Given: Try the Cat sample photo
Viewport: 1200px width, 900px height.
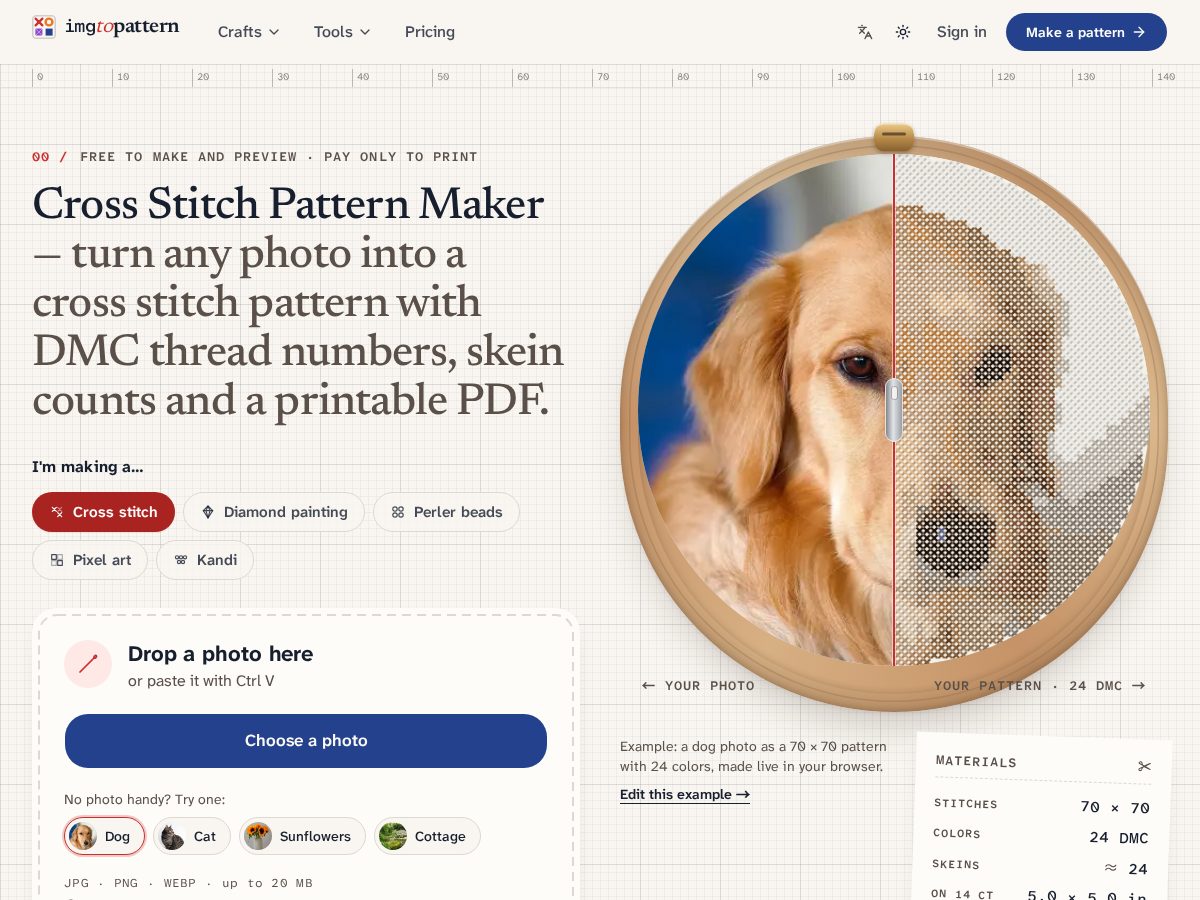Looking at the screenshot, I should click(192, 836).
